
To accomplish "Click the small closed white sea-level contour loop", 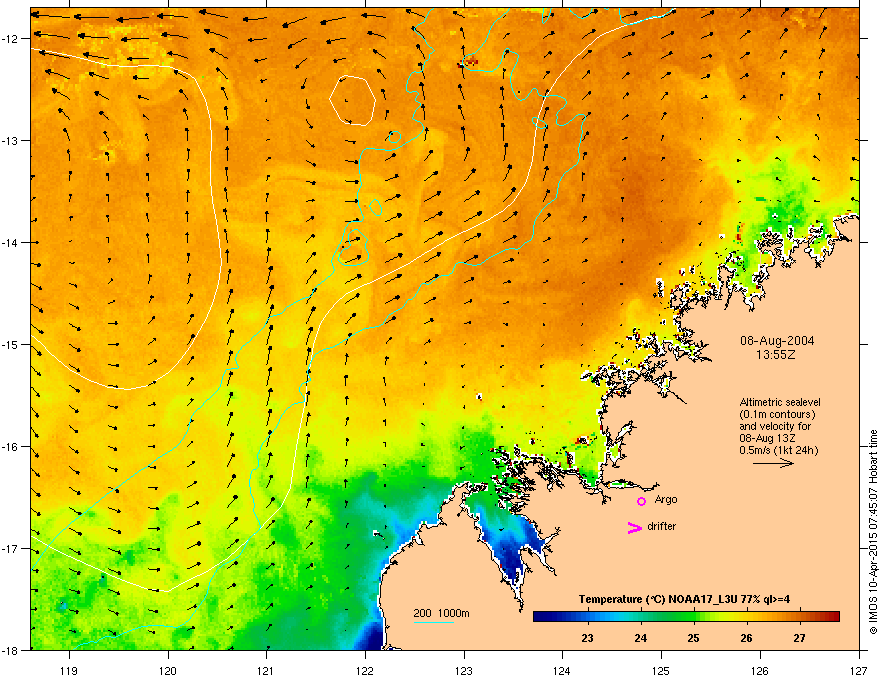I will coord(352,100).
